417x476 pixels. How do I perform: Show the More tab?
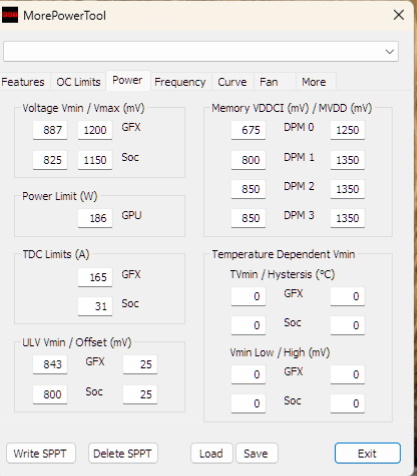[x=314, y=82]
